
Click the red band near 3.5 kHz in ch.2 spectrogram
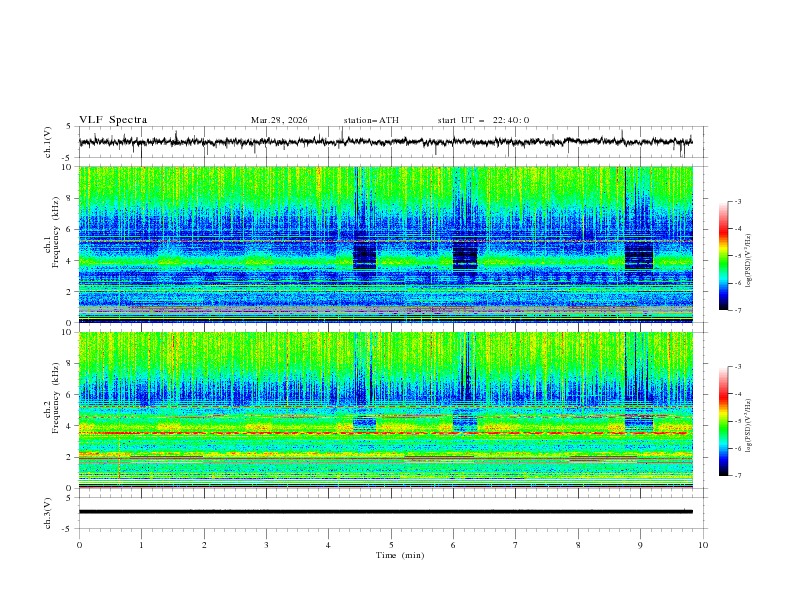pyautogui.click(x=386, y=433)
